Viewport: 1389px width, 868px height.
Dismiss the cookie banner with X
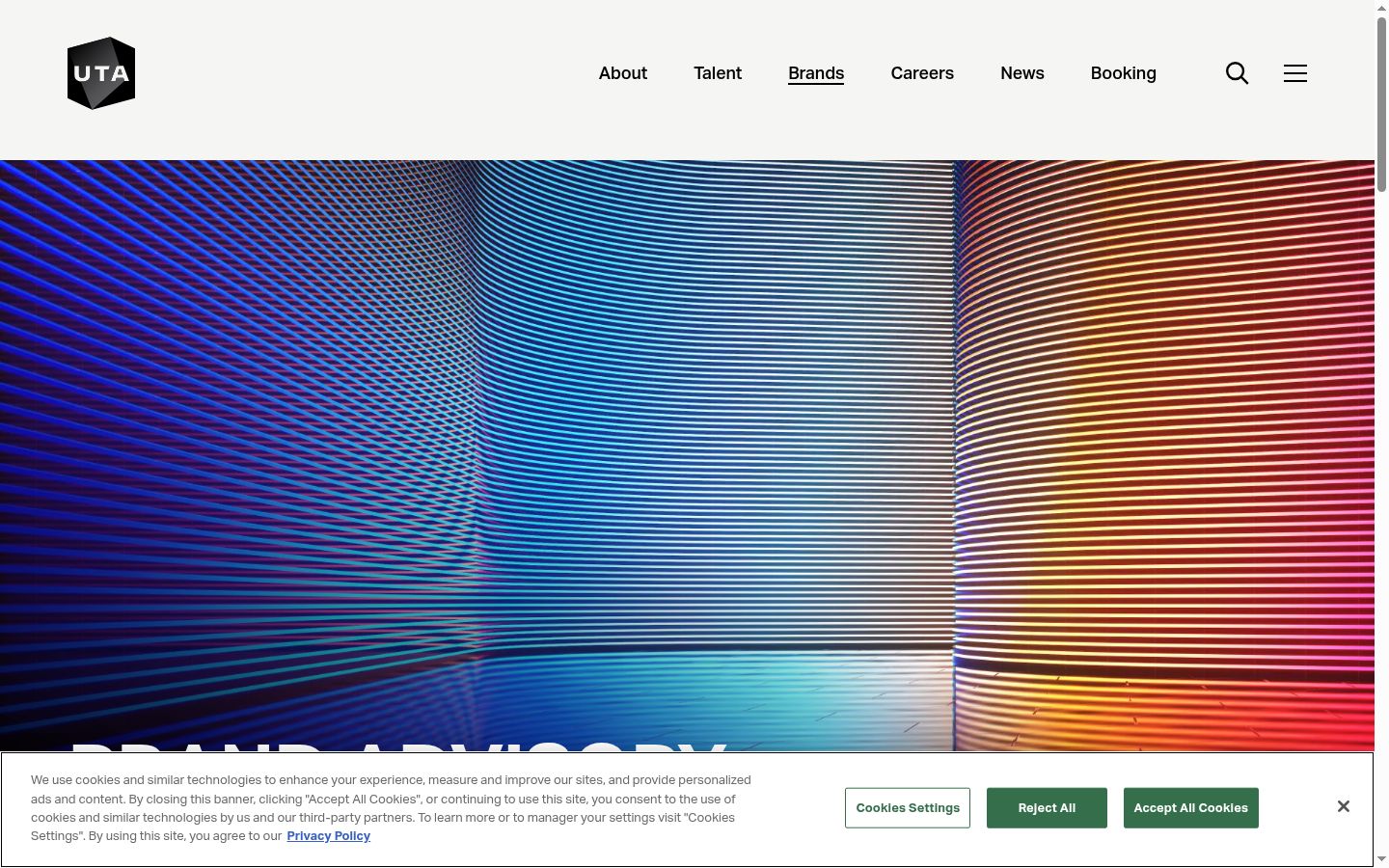[1344, 806]
